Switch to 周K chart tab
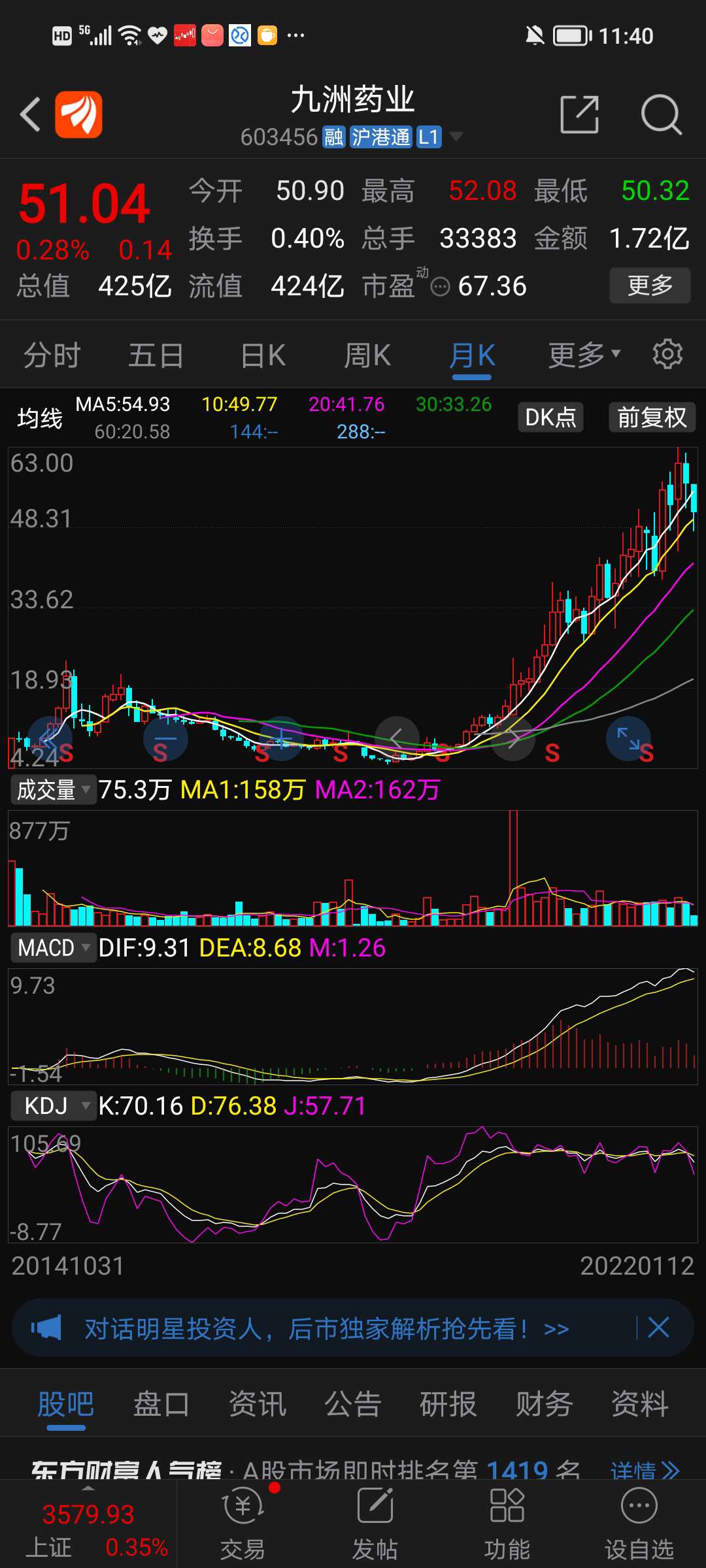This screenshot has height=1568, width=706. click(367, 355)
